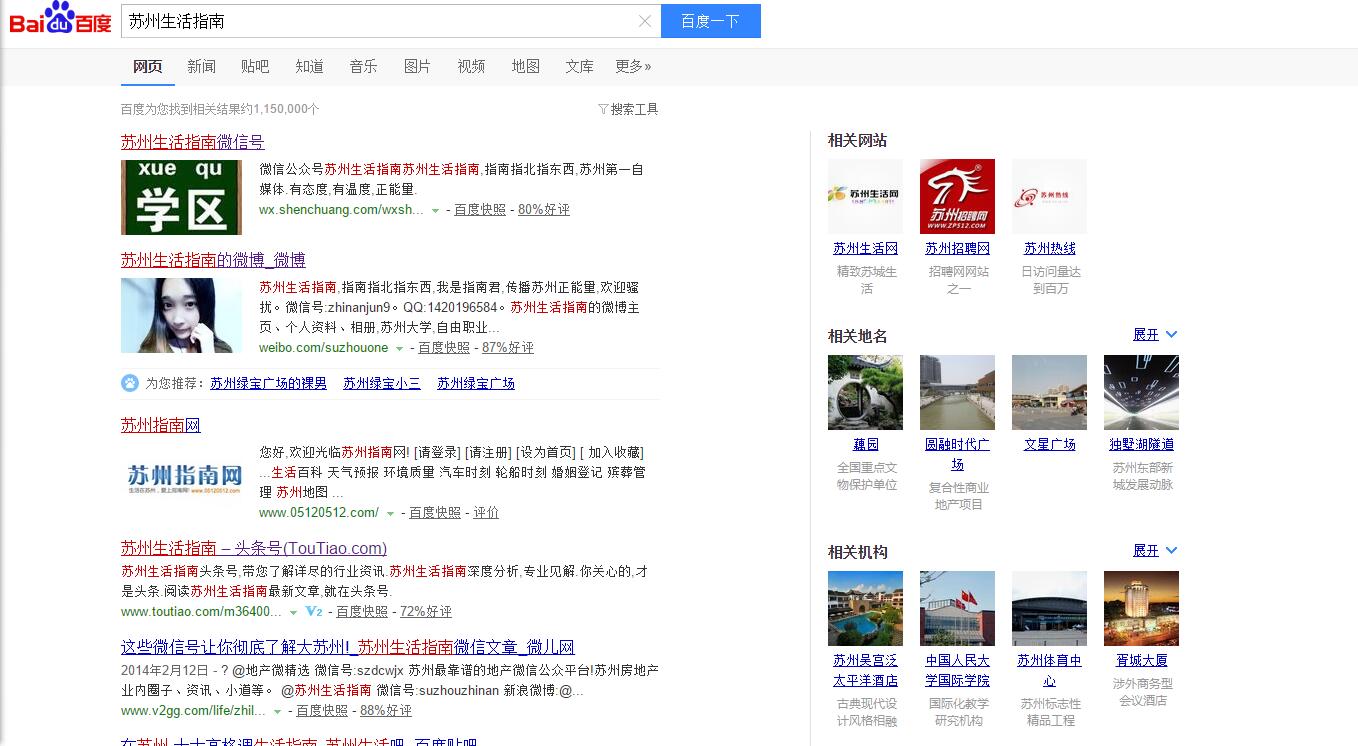Open the 苏州生活网 related site link
This screenshot has width=1358, height=746.
point(866,248)
